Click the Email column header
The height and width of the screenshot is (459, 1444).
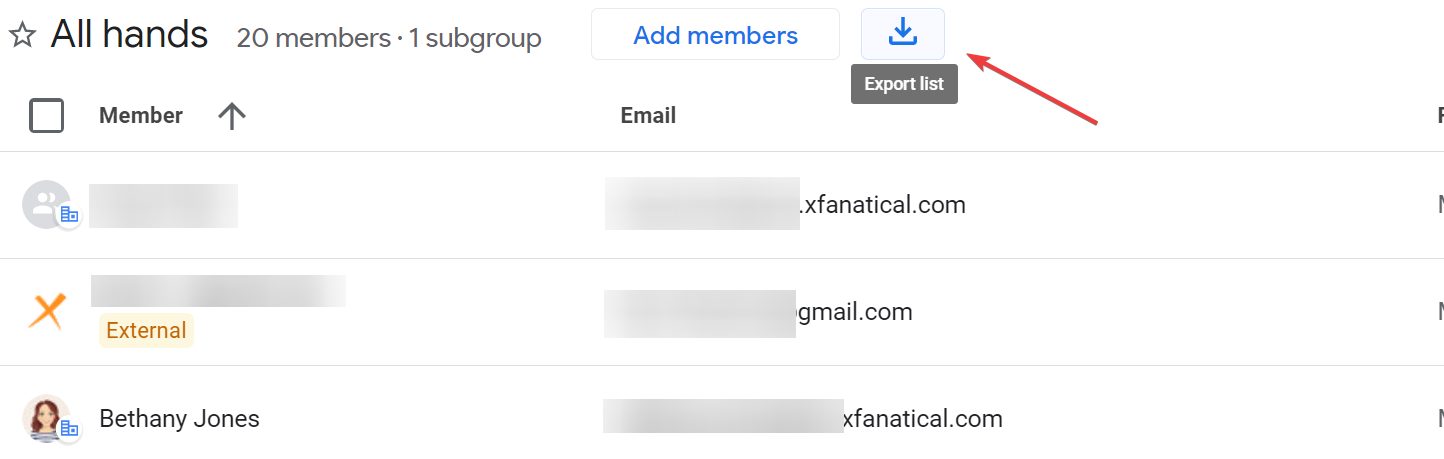[x=648, y=116]
